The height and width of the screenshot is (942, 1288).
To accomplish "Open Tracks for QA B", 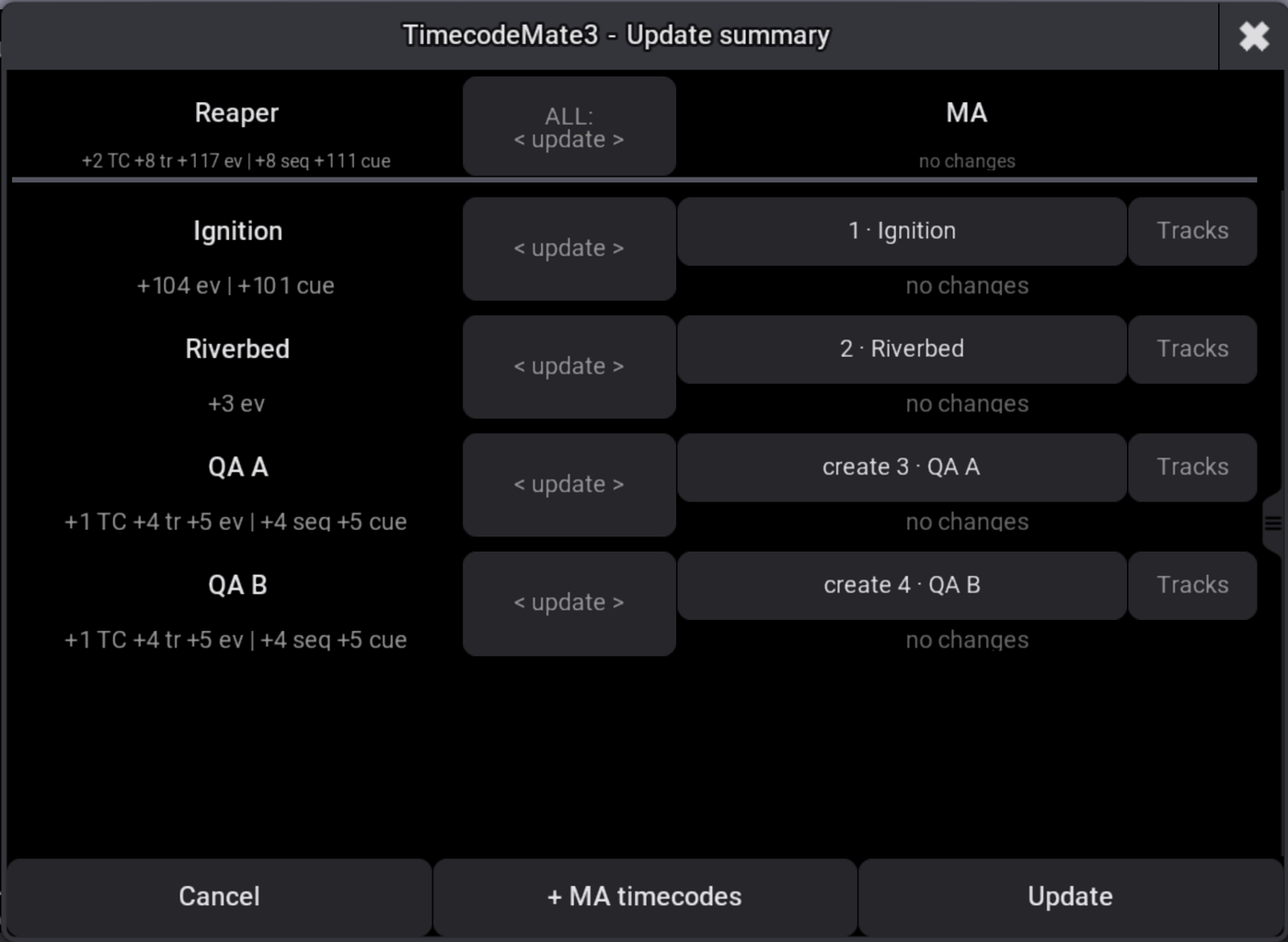I will [1192, 585].
